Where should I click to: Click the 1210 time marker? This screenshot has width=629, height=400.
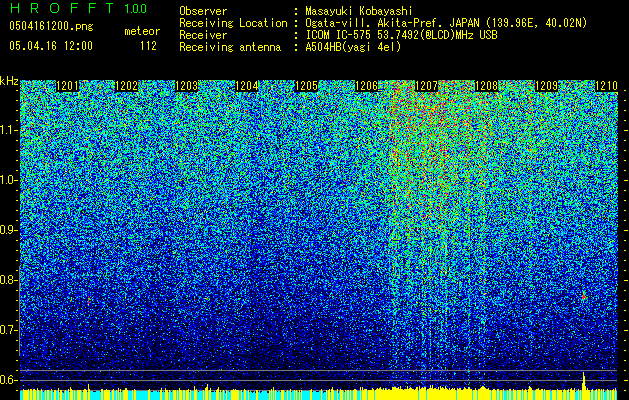606,86
